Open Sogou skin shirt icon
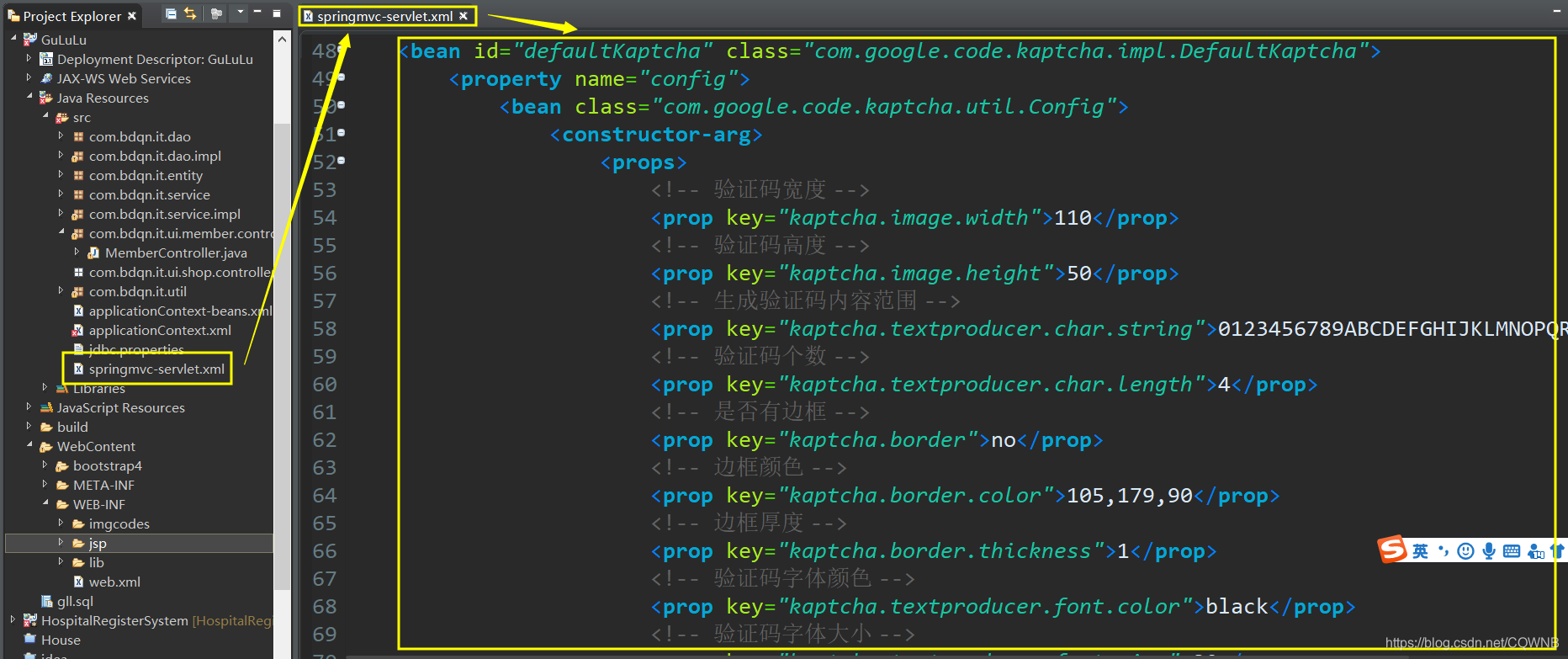 pyautogui.click(x=1557, y=551)
